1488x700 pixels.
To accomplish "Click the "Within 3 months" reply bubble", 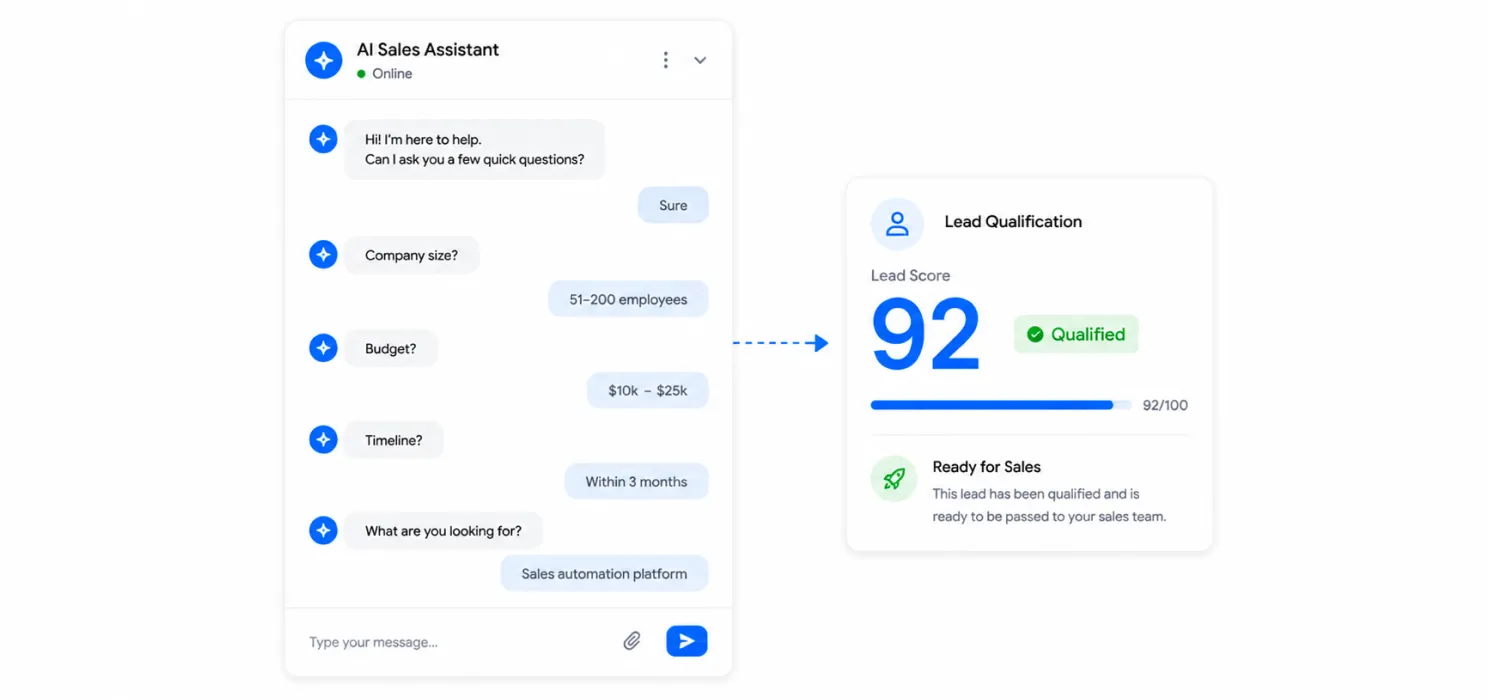I will coord(636,481).
